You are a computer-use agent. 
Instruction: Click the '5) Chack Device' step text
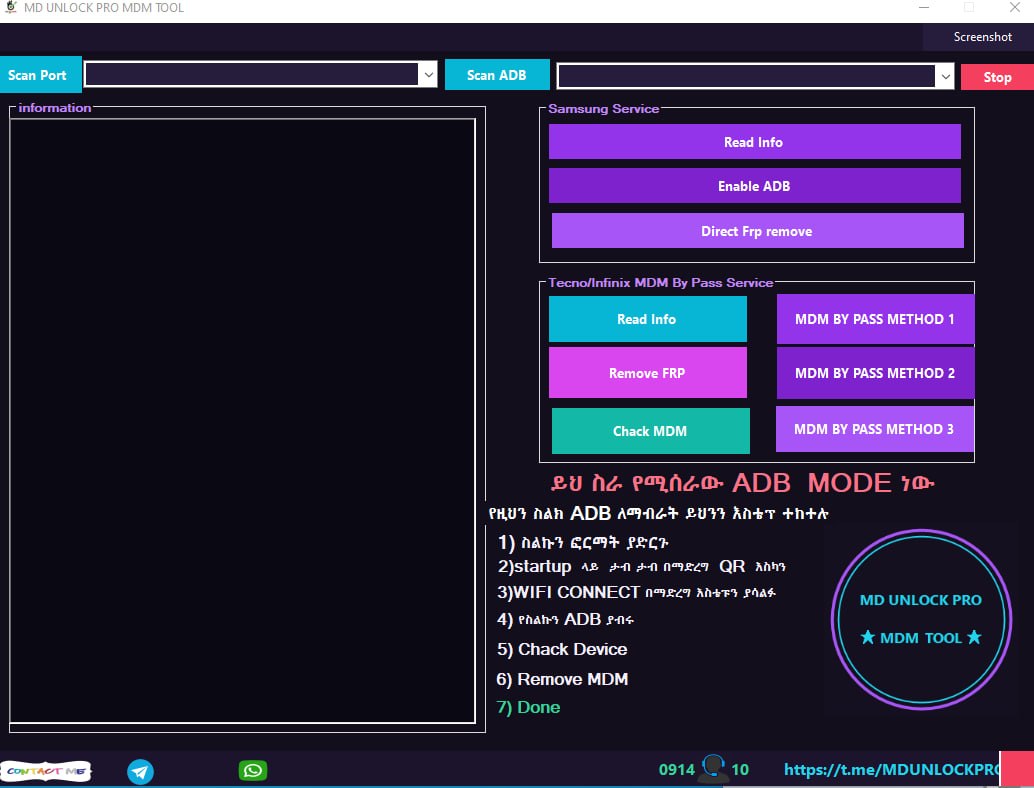pos(562,650)
